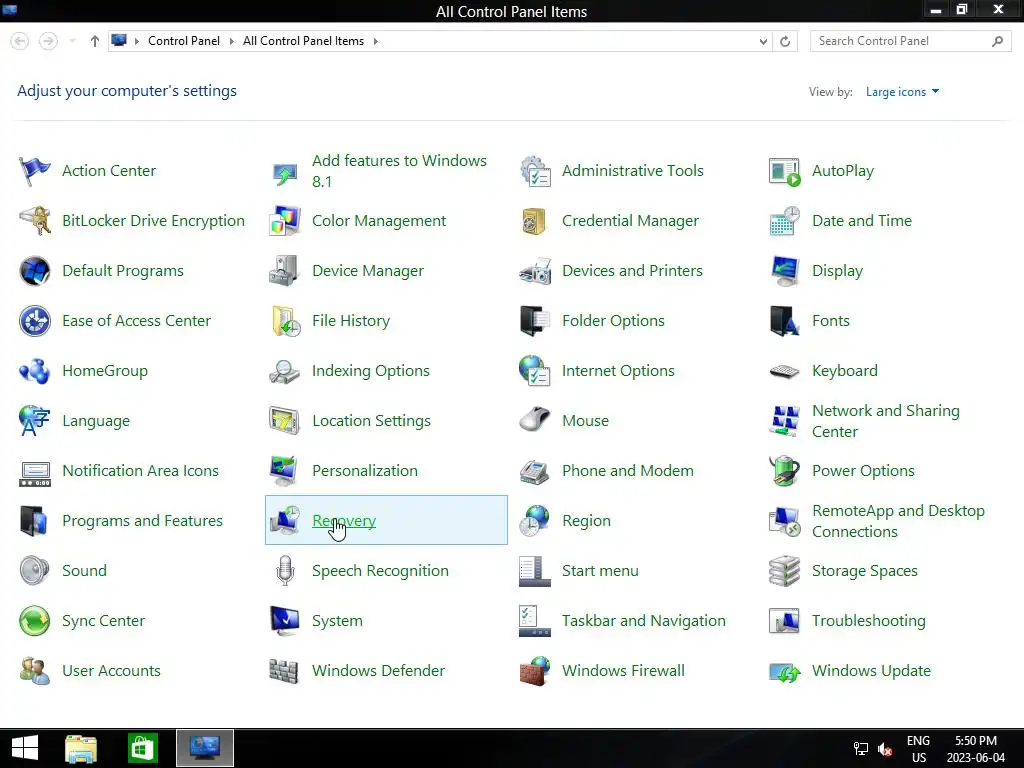
Task: Open the Windows Defender wall icon
Action: [285, 671]
